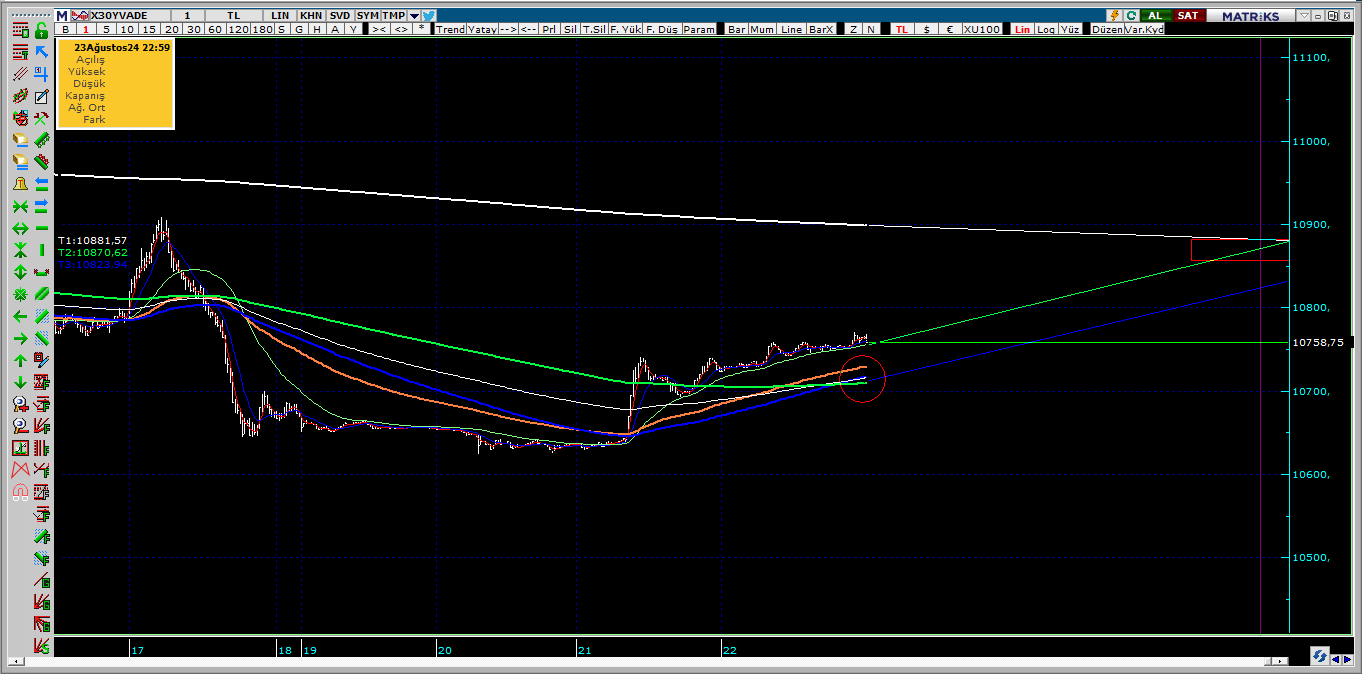The image size is (1362, 674).
Task: Open TMP in the title bar
Action: point(394,16)
